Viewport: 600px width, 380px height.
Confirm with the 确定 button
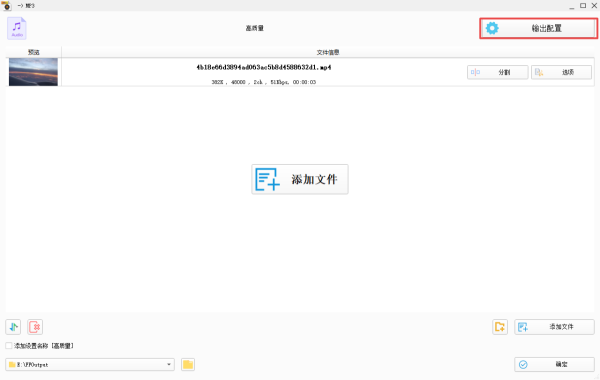[x=554, y=364]
